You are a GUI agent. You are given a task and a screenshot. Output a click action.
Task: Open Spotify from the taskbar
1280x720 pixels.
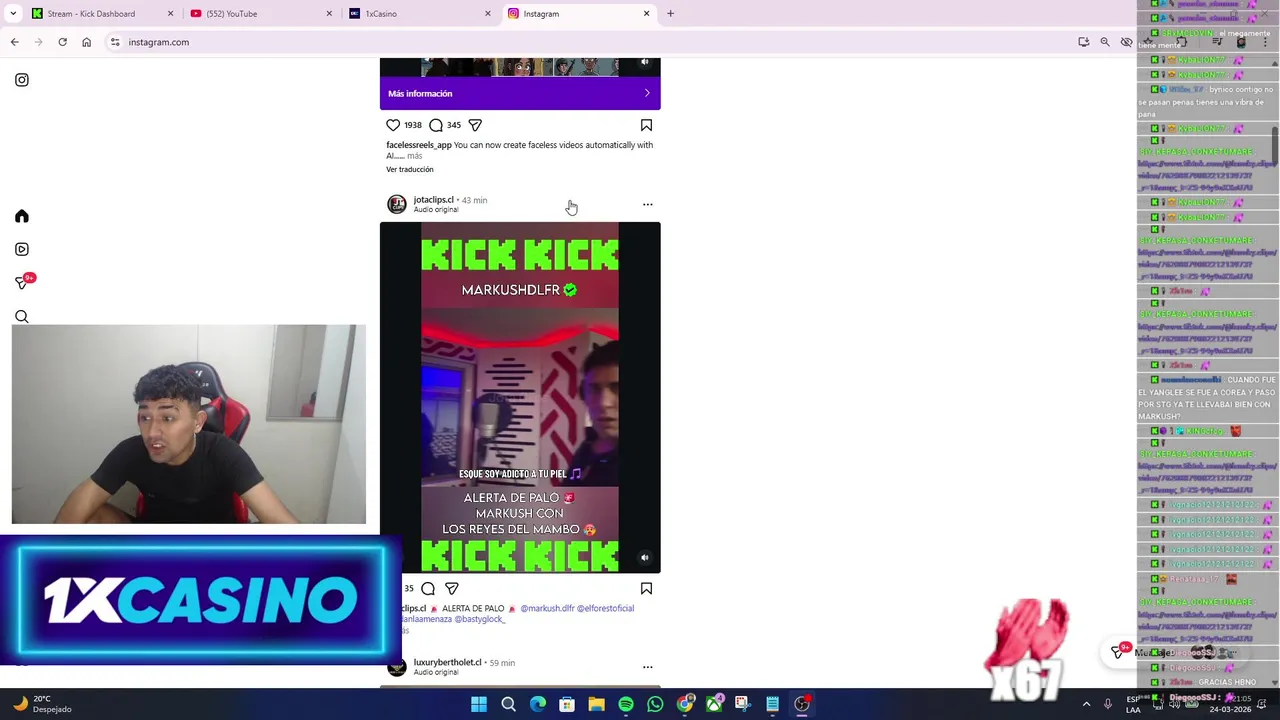[626, 704]
